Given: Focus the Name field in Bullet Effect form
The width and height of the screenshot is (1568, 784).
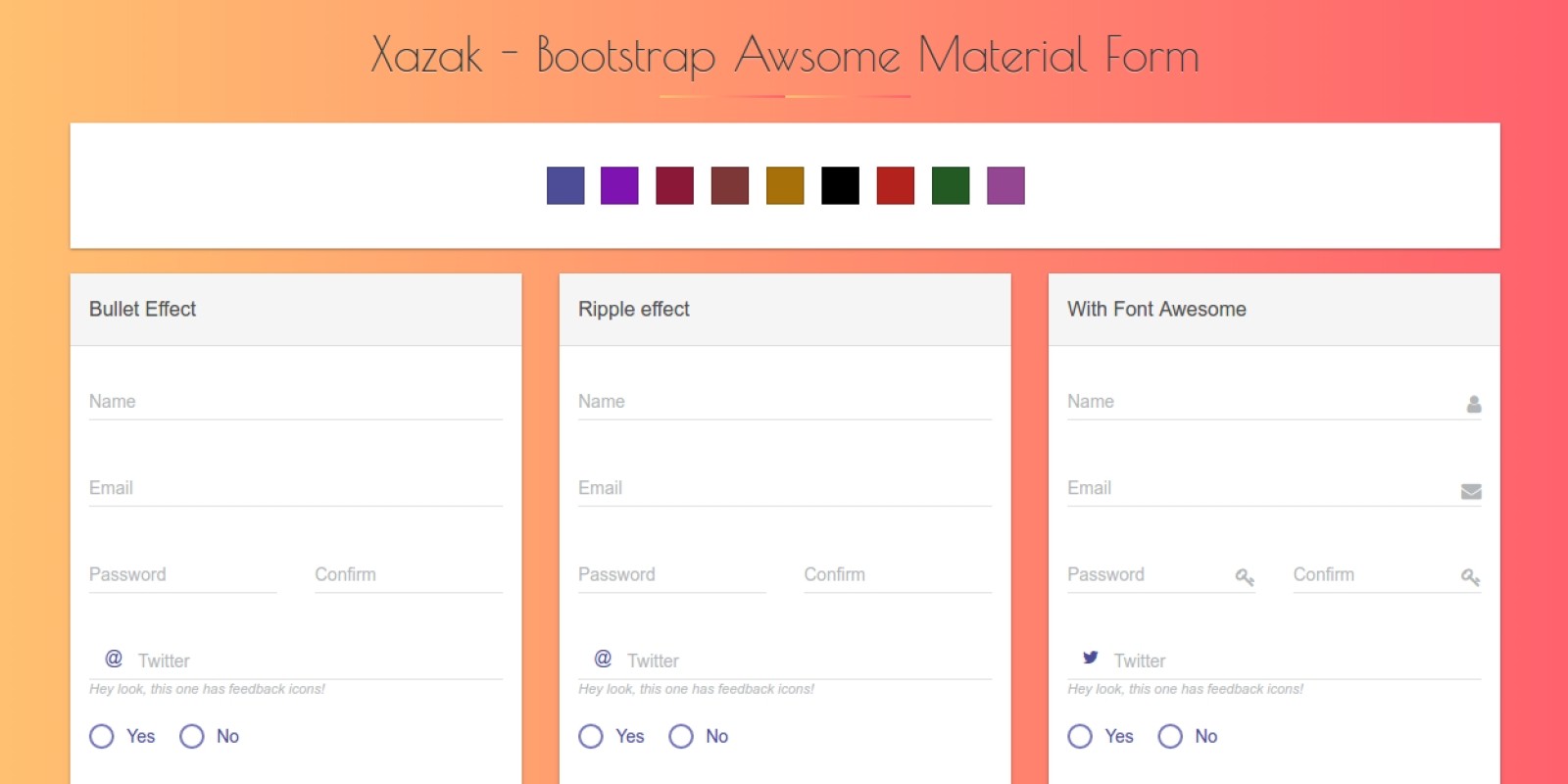Looking at the screenshot, I should click(x=295, y=402).
